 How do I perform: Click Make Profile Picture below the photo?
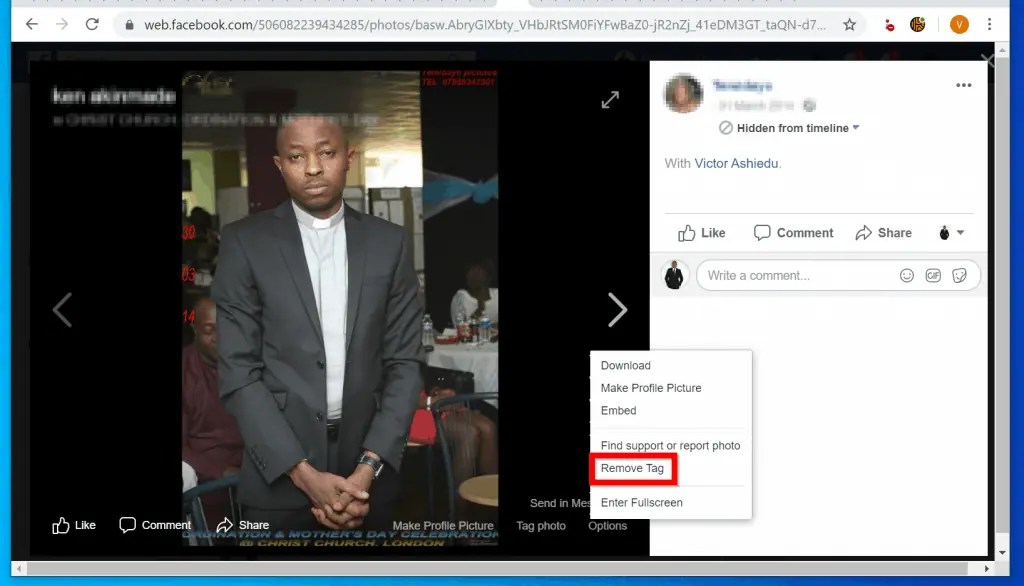[x=443, y=525]
